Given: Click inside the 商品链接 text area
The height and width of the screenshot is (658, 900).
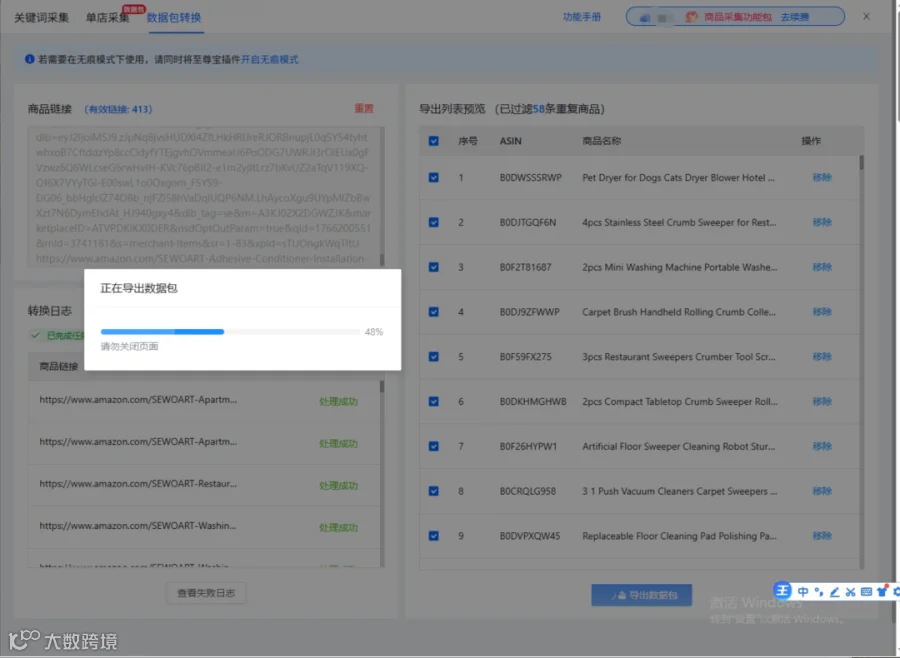Looking at the screenshot, I should [x=203, y=197].
